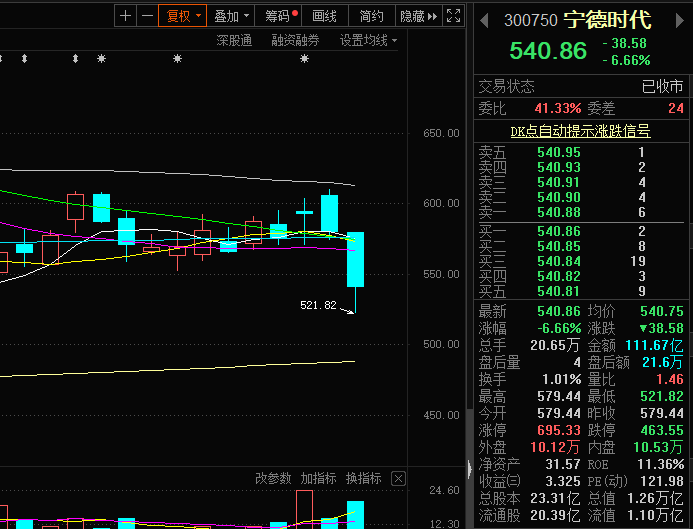Image resolution: width=693 pixels, height=529 pixels.
Task: Select 买五 price 540.81
Action: pos(559,291)
